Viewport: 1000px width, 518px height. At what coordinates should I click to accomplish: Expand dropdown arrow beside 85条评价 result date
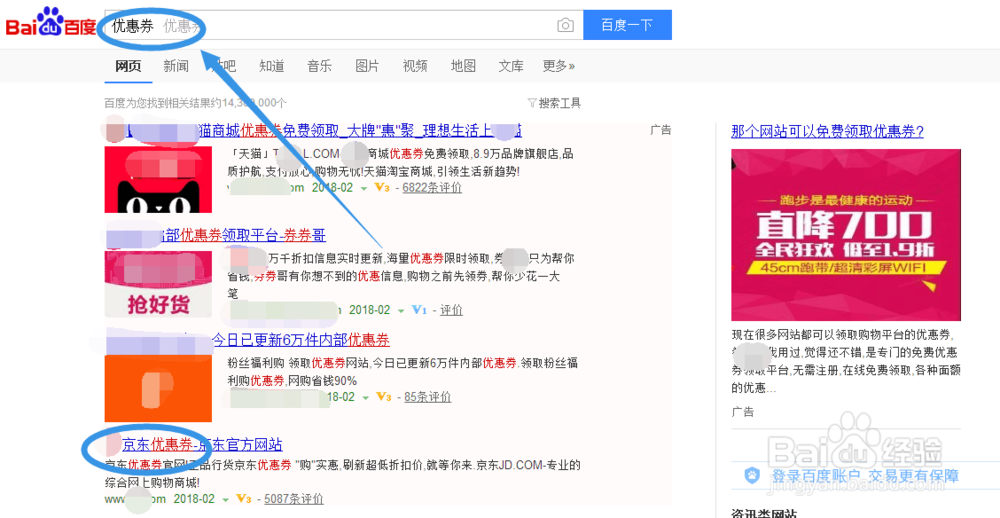[365, 398]
